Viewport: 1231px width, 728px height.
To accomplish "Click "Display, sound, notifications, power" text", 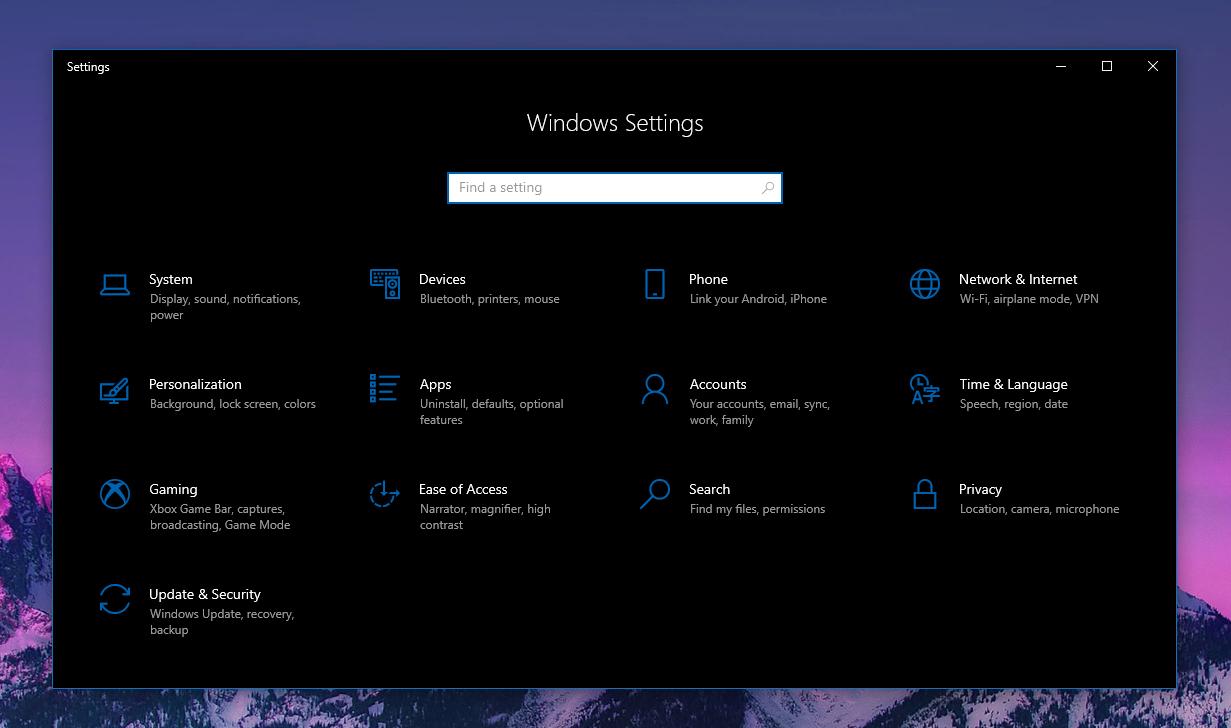I will click(225, 307).
